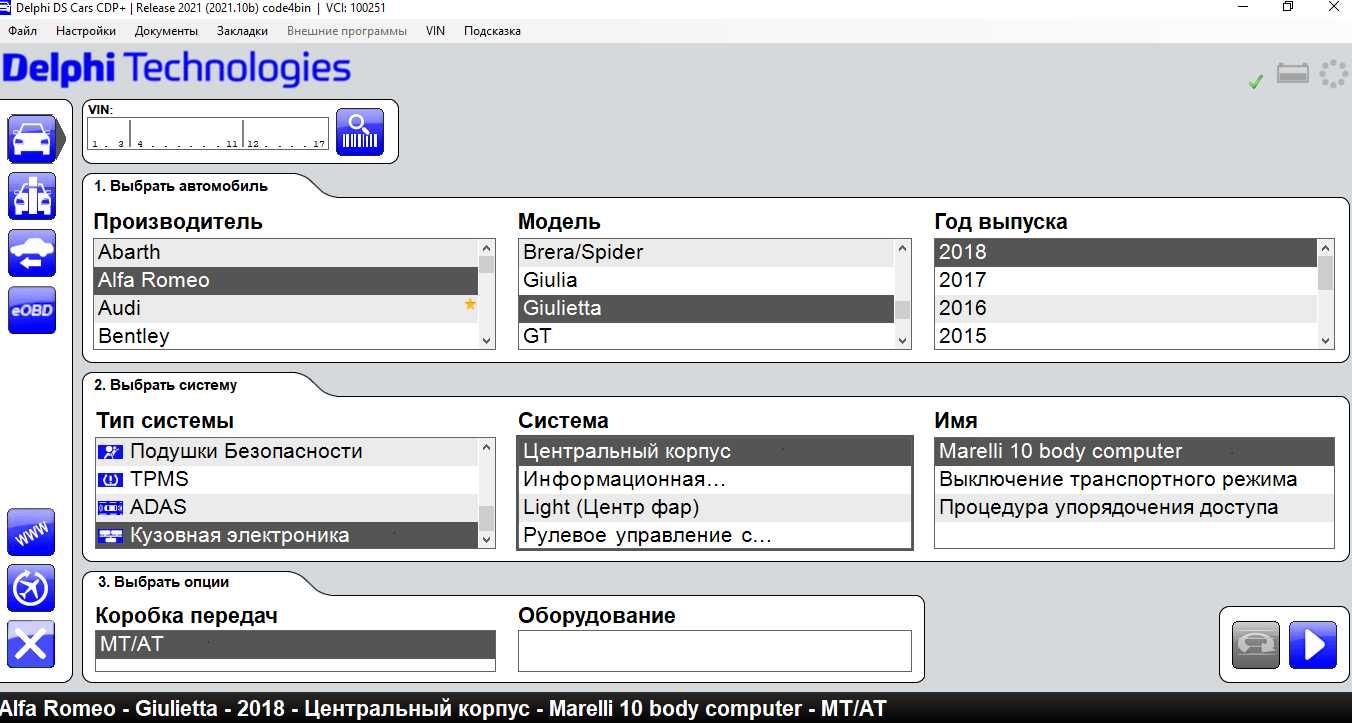Click the blue X exit icon

pyautogui.click(x=31, y=645)
